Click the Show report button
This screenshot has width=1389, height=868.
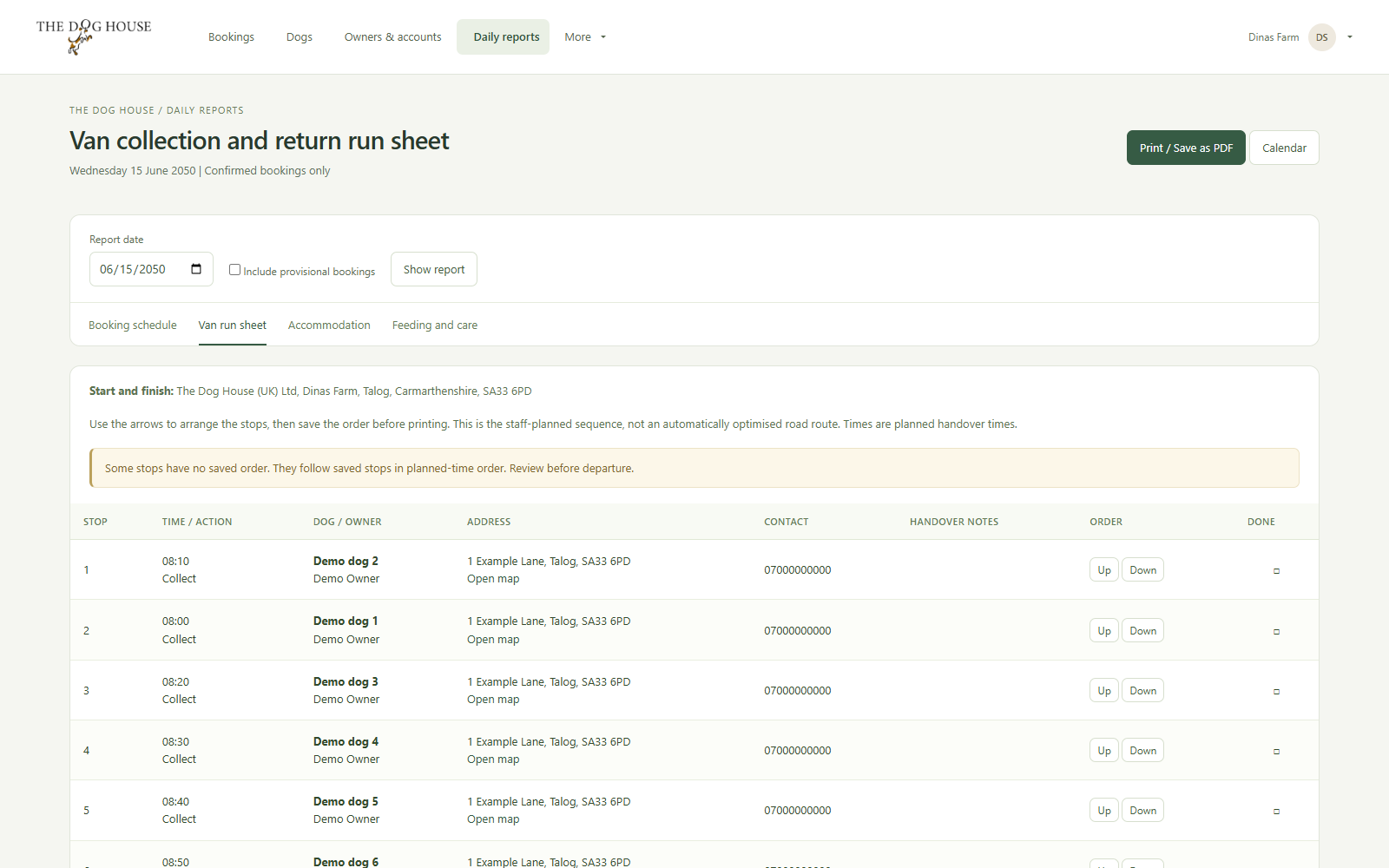pyautogui.click(x=434, y=269)
